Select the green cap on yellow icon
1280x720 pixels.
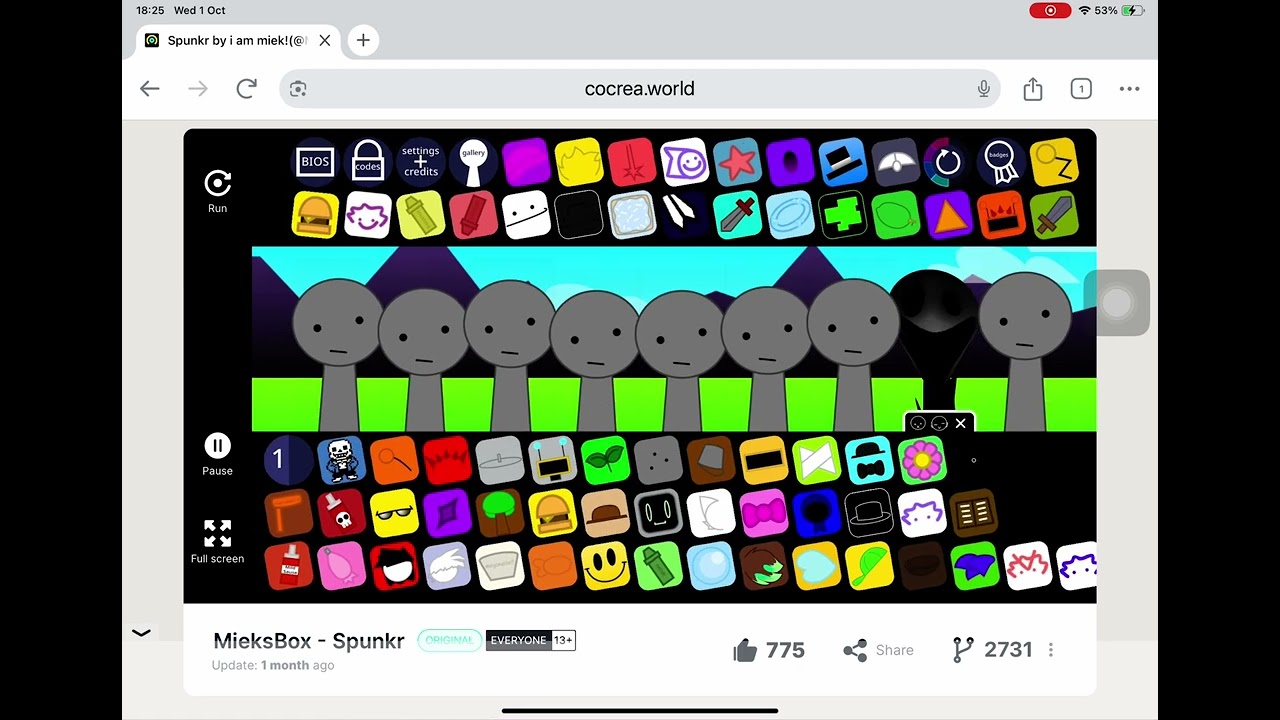(x=869, y=566)
